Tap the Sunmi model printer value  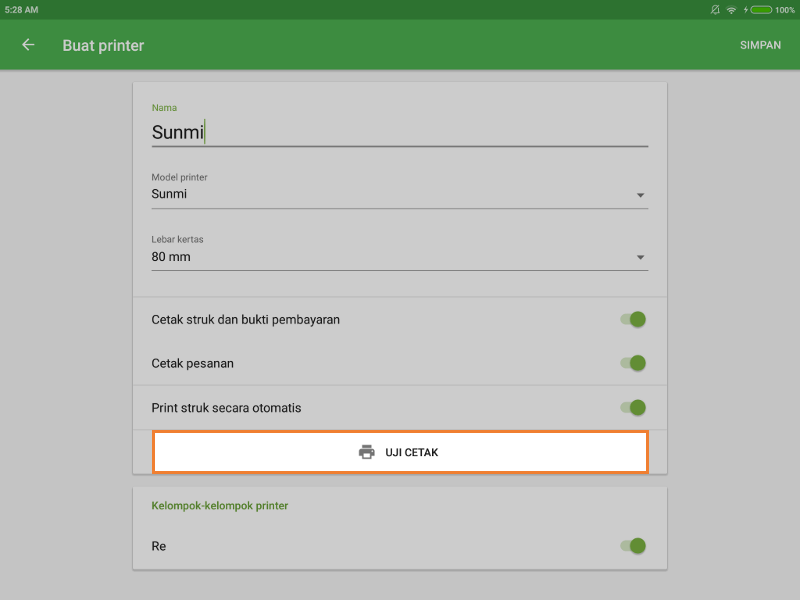tap(169, 194)
